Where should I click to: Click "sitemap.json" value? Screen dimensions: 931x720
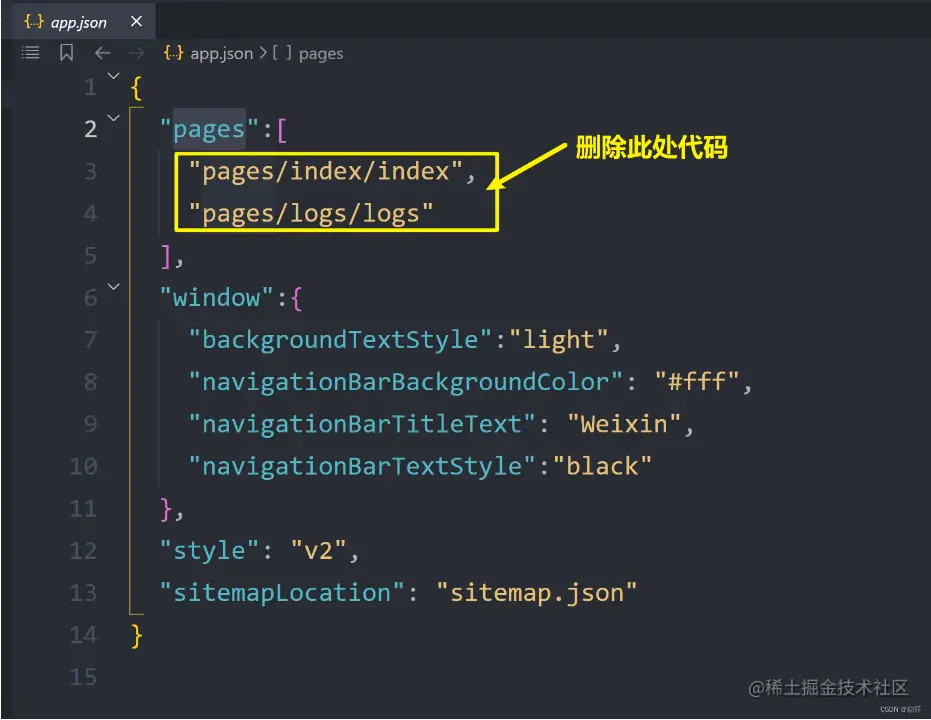(x=537, y=593)
